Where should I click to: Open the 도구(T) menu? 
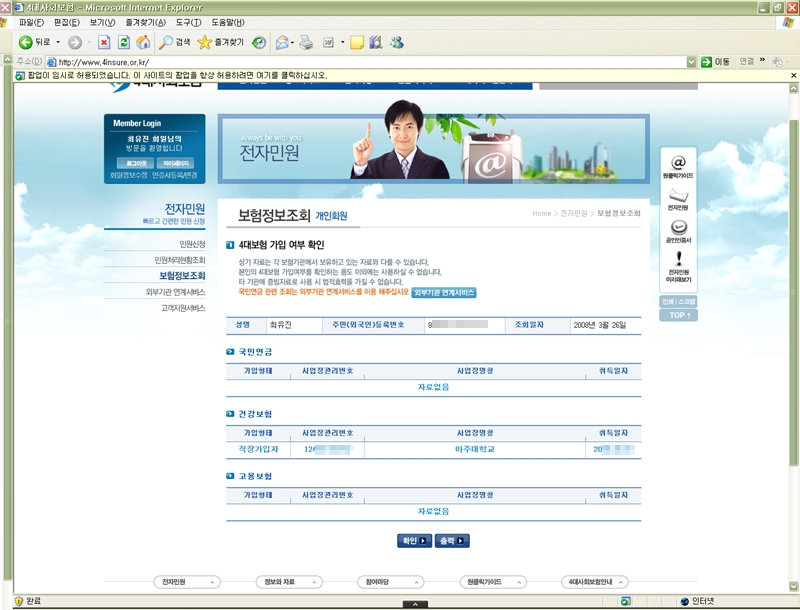point(188,22)
